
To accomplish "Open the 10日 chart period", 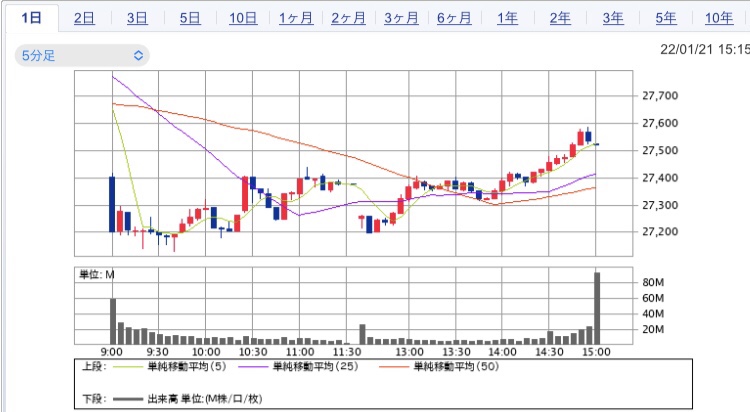I will click(x=243, y=18).
